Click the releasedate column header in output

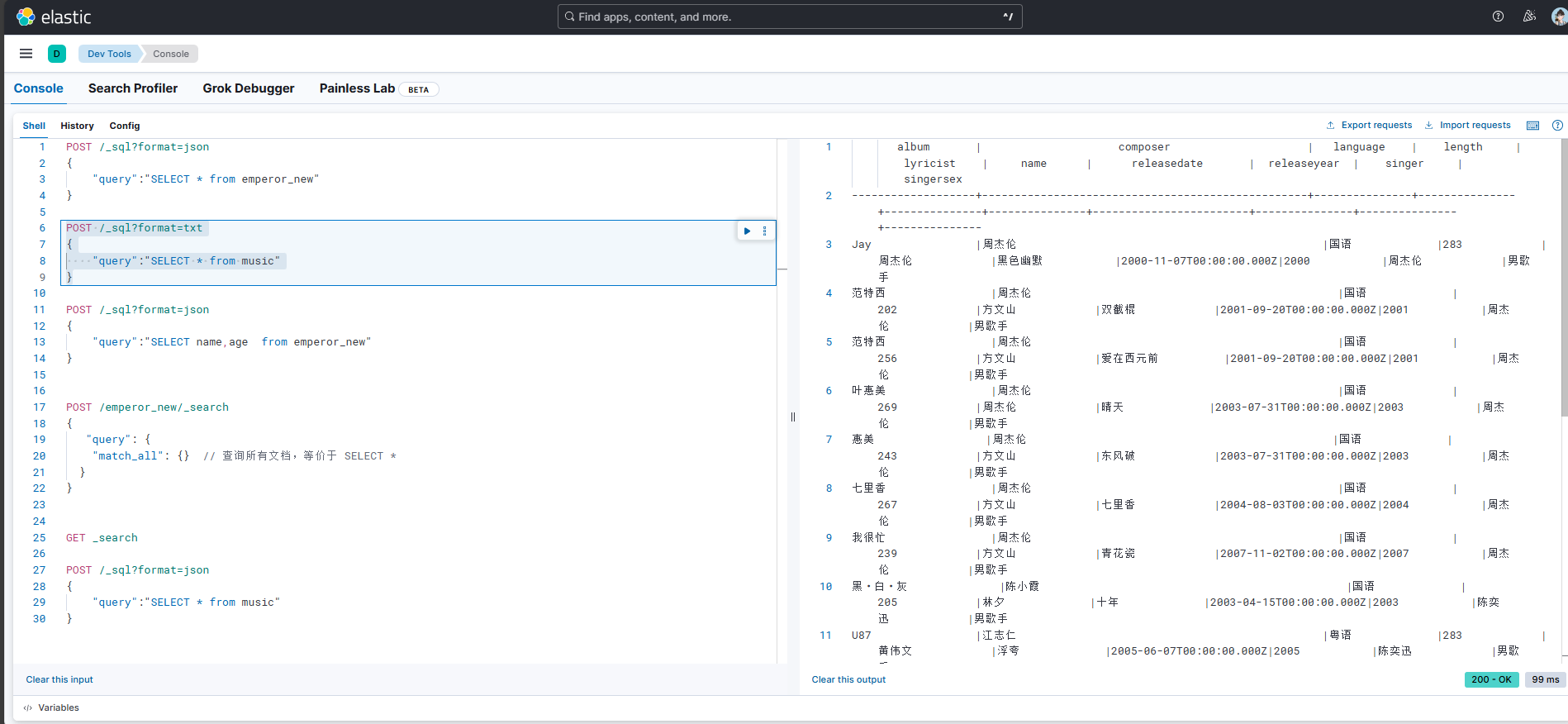click(1167, 164)
